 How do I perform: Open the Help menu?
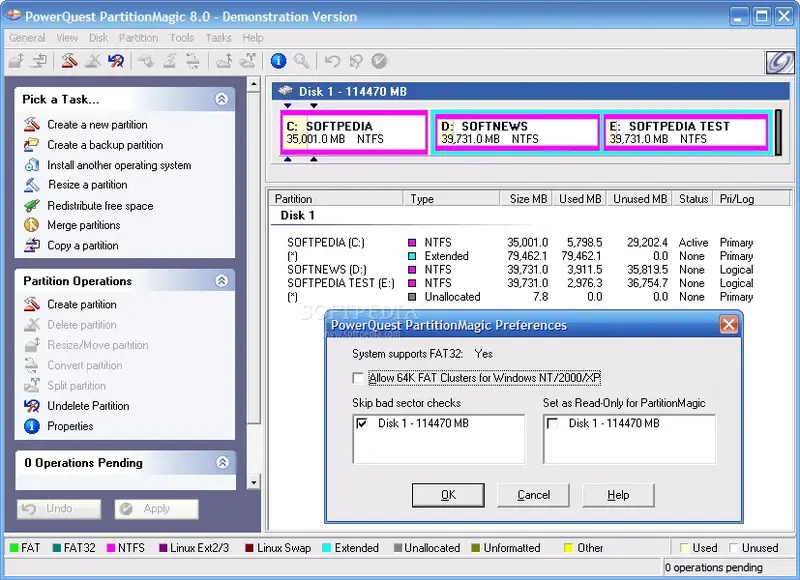(x=253, y=38)
